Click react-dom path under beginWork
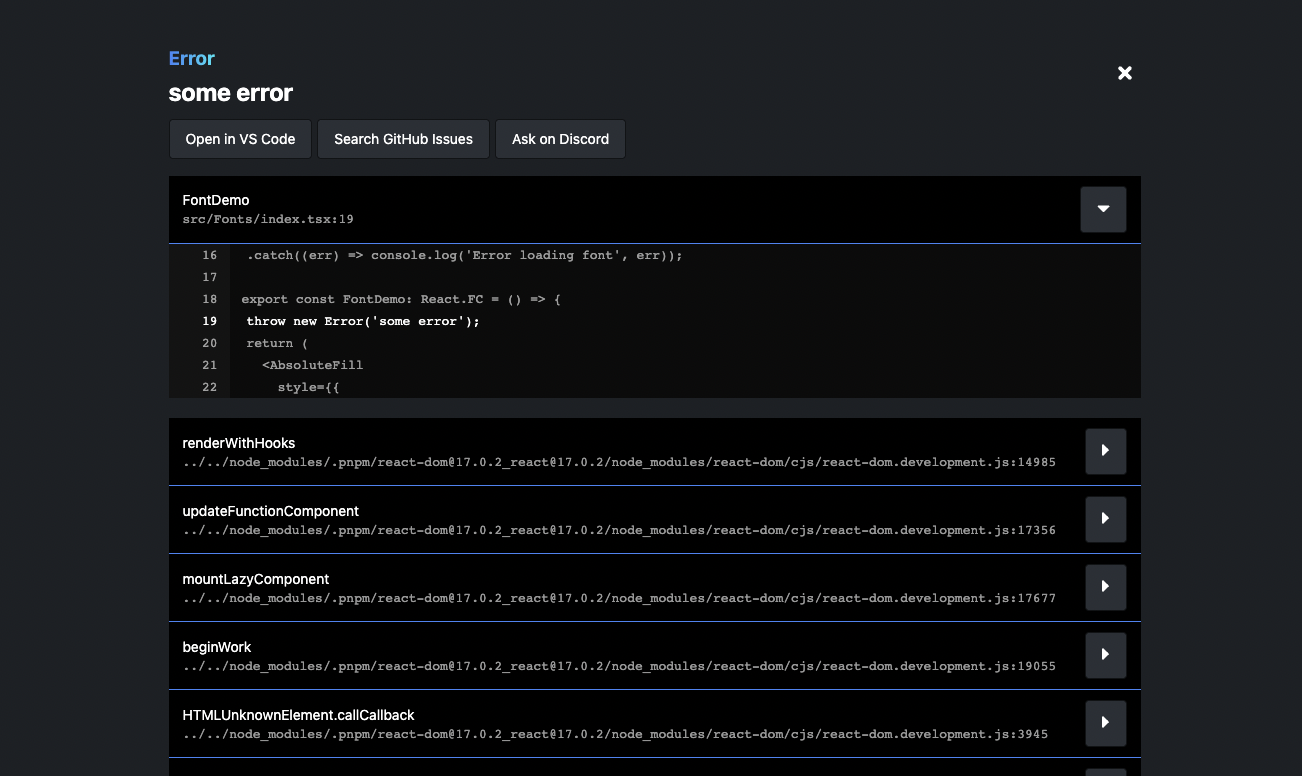The height and width of the screenshot is (776, 1302). [x=619, y=666]
